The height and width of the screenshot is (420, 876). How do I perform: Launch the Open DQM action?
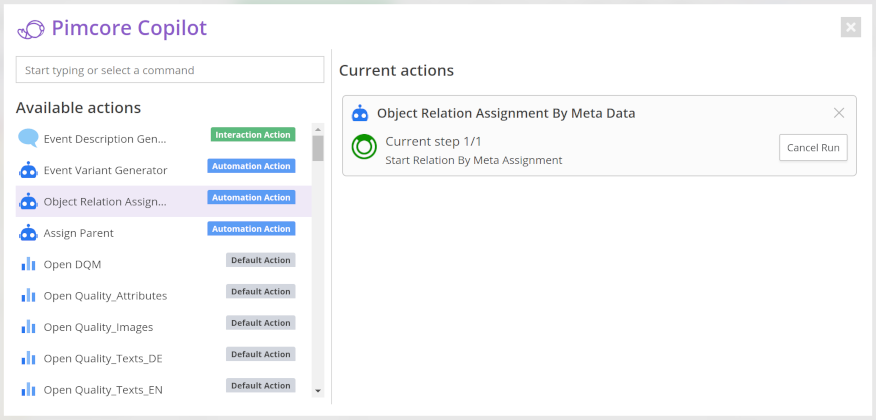pos(164,264)
